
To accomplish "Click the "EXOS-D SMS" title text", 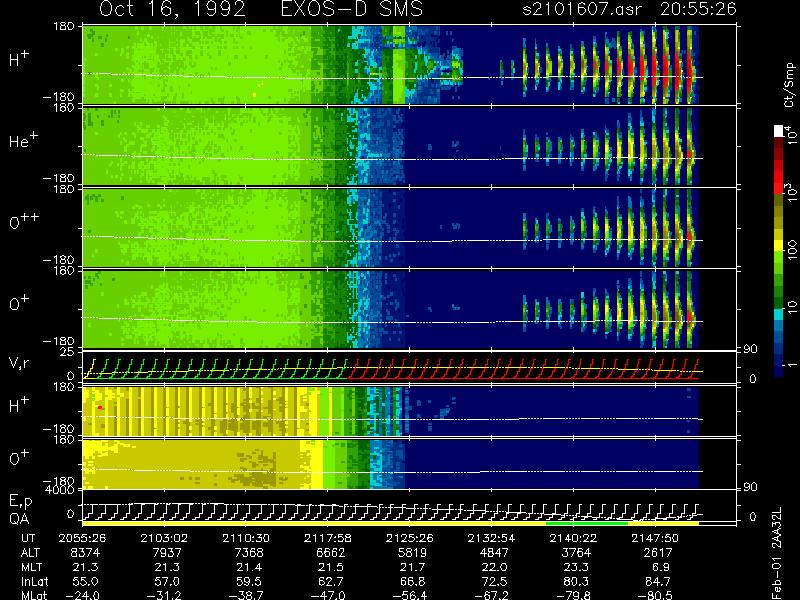I will coord(352,9).
